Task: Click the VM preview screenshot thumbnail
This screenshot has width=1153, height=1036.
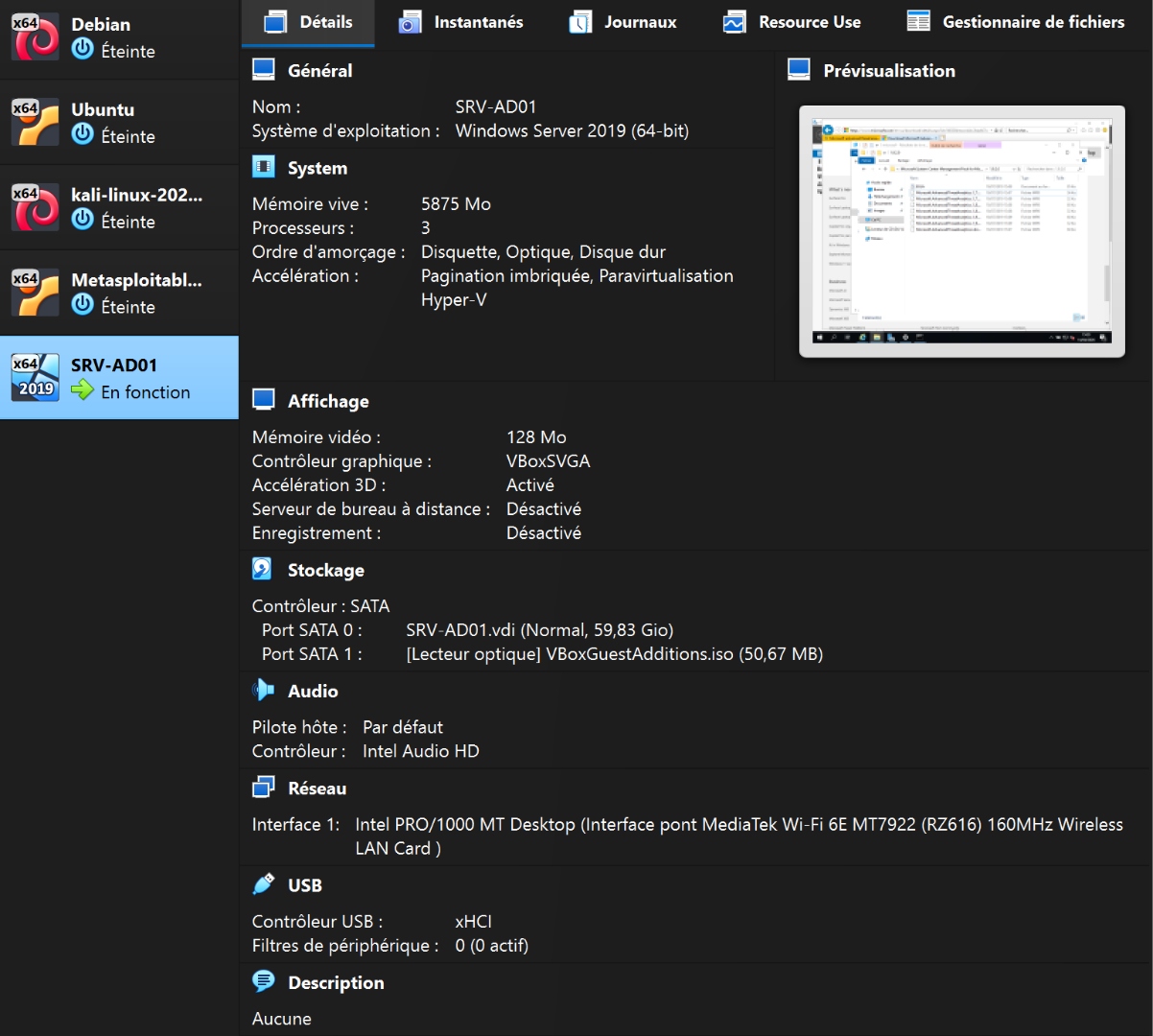Action: 962,231
